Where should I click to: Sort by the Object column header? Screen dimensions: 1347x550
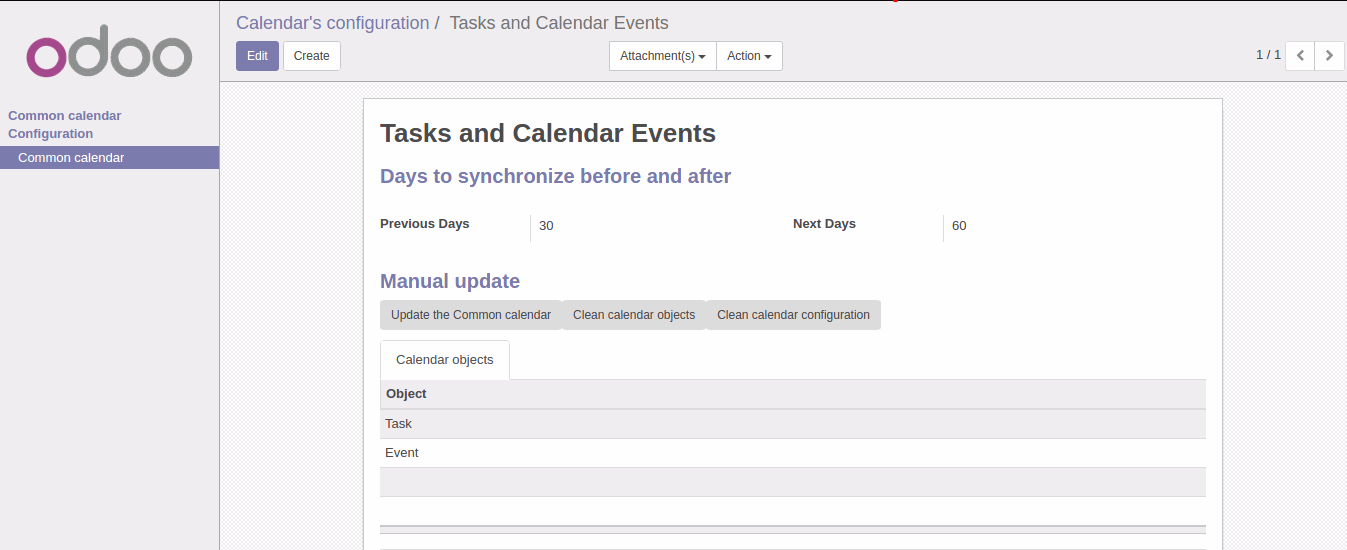point(406,394)
